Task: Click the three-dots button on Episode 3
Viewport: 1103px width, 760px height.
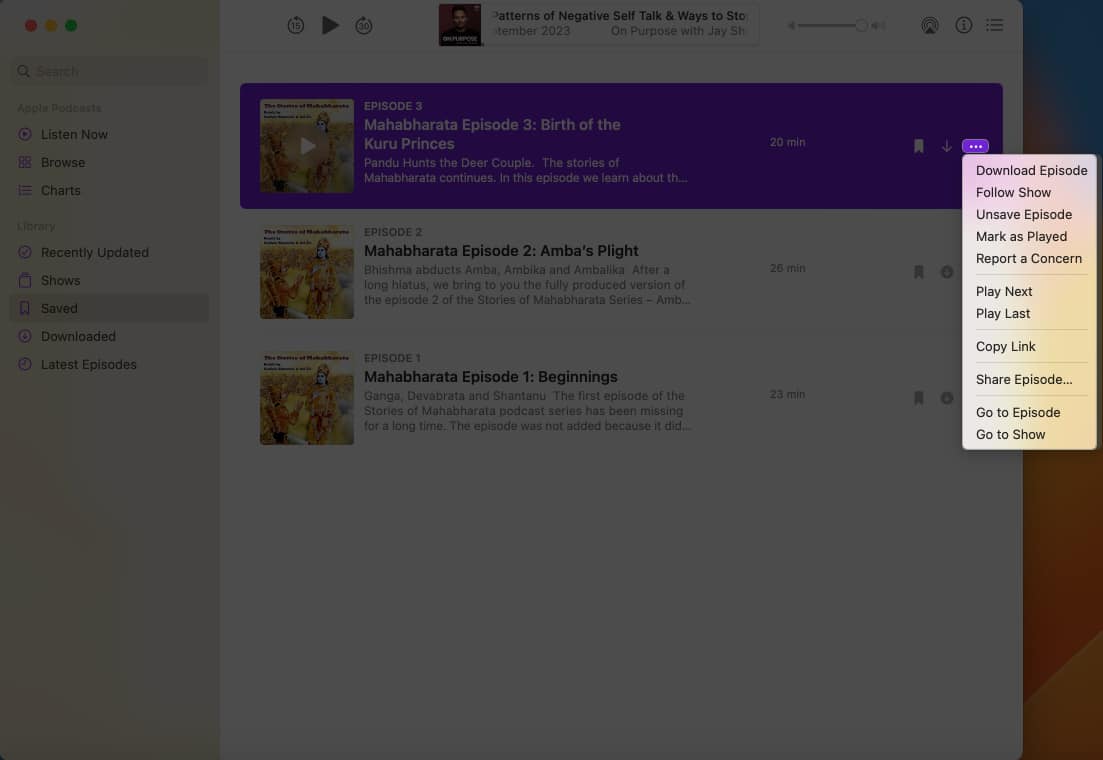Action: pos(975,146)
